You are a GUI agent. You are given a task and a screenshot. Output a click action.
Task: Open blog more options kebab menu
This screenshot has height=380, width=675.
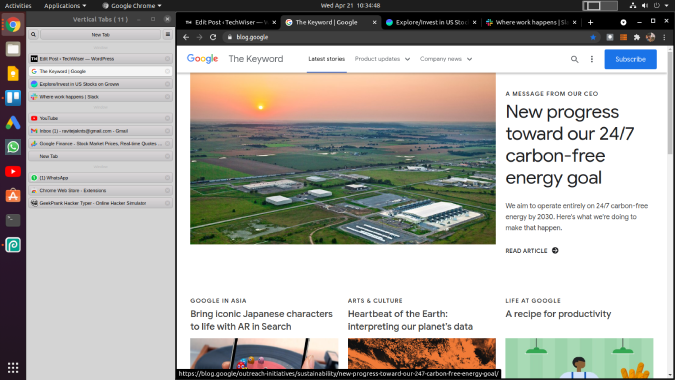pos(591,59)
